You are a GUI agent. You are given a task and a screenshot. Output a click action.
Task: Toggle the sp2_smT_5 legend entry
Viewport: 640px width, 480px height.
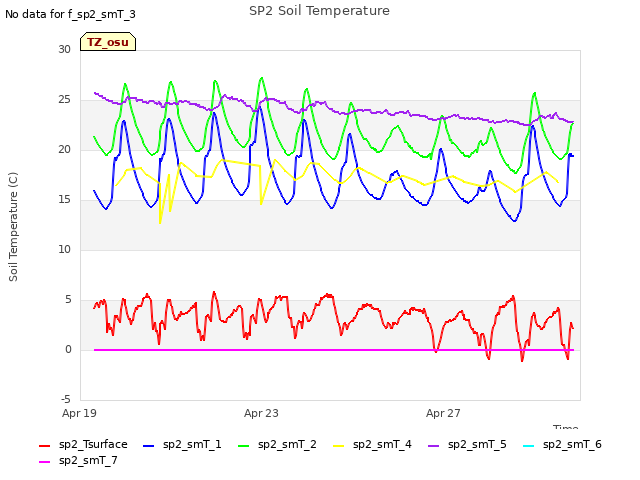pyautogui.click(x=467, y=444)
